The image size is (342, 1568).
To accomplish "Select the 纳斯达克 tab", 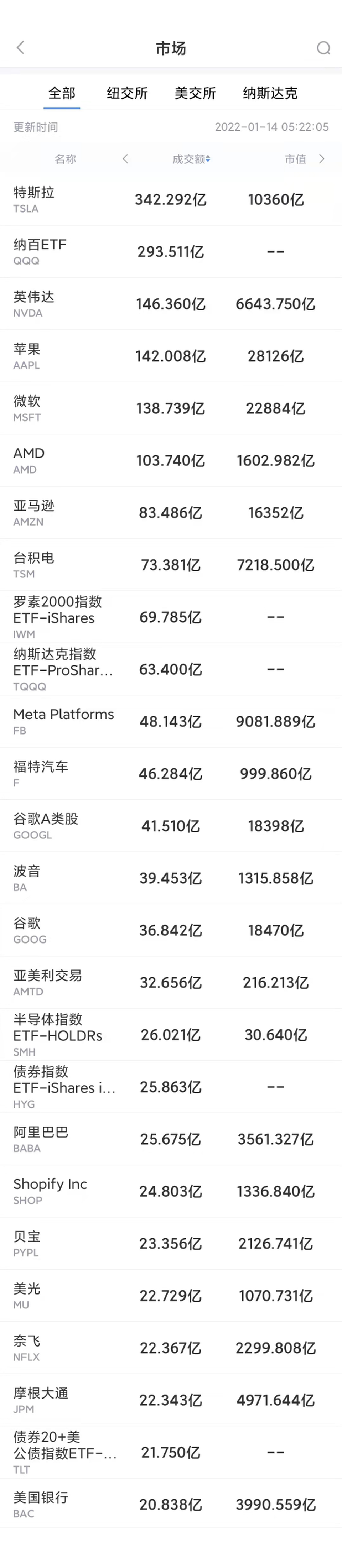I will point(270,93).
